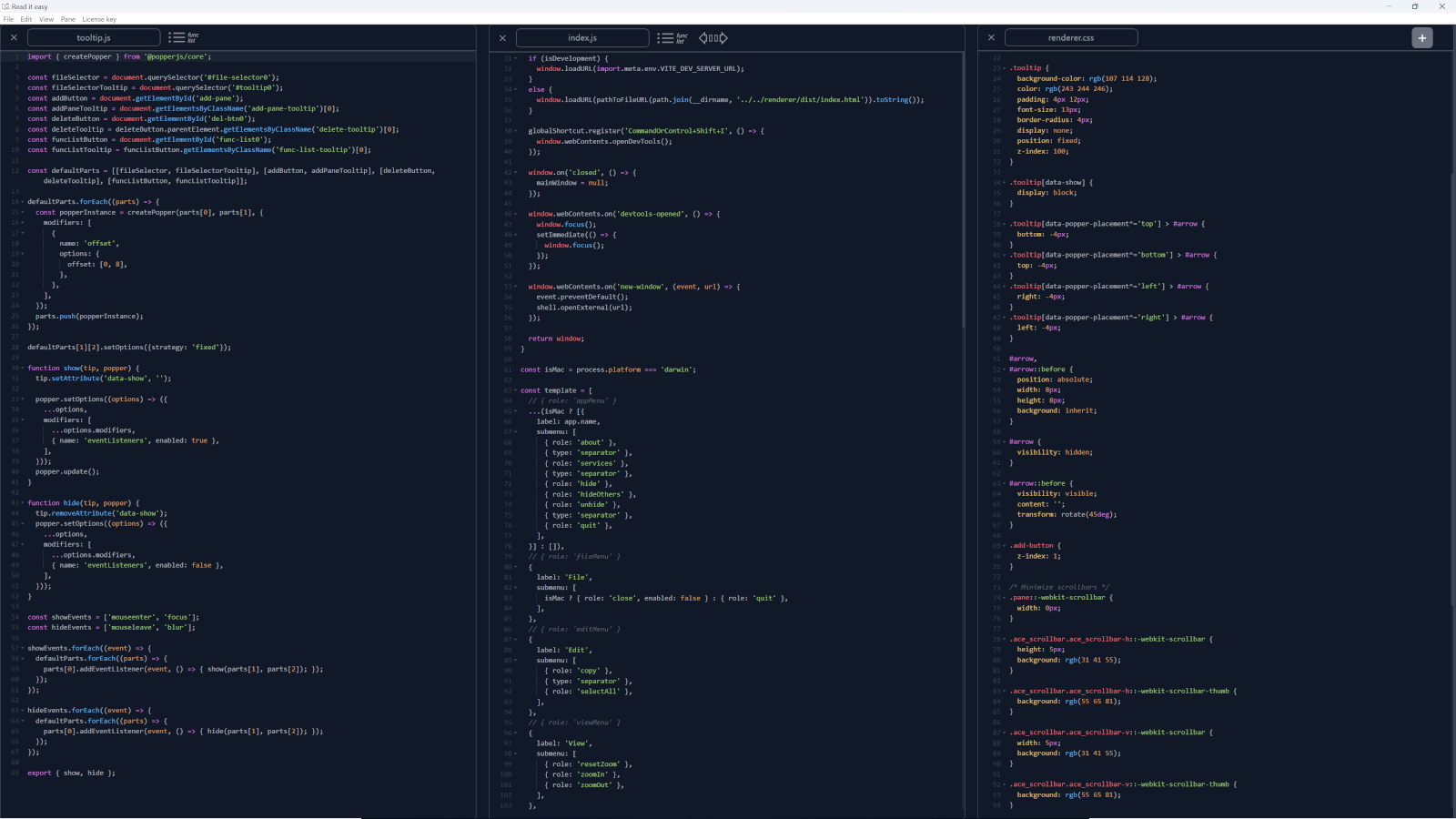The image size is (1456, 819).
Task: Fold the show function in tooltip.js
Action: [23, 369]
